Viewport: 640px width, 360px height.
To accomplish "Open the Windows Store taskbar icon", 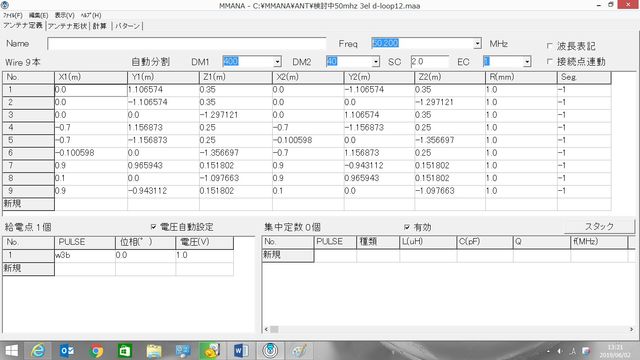I will click(125, 351).
